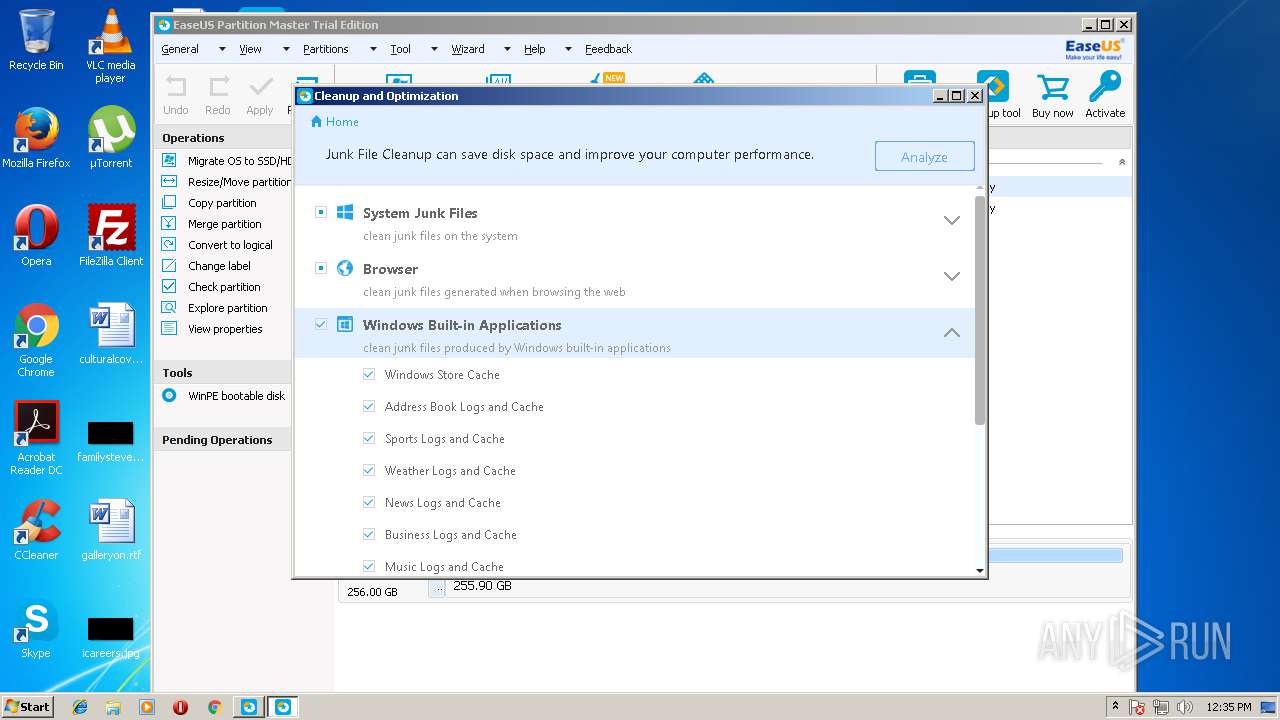Open the View menu
The image size is (1280, 720).
[250, 49]
